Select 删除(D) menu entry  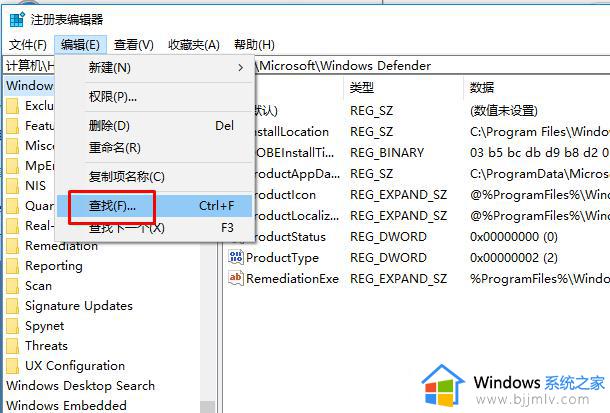(x=156, y=126)
